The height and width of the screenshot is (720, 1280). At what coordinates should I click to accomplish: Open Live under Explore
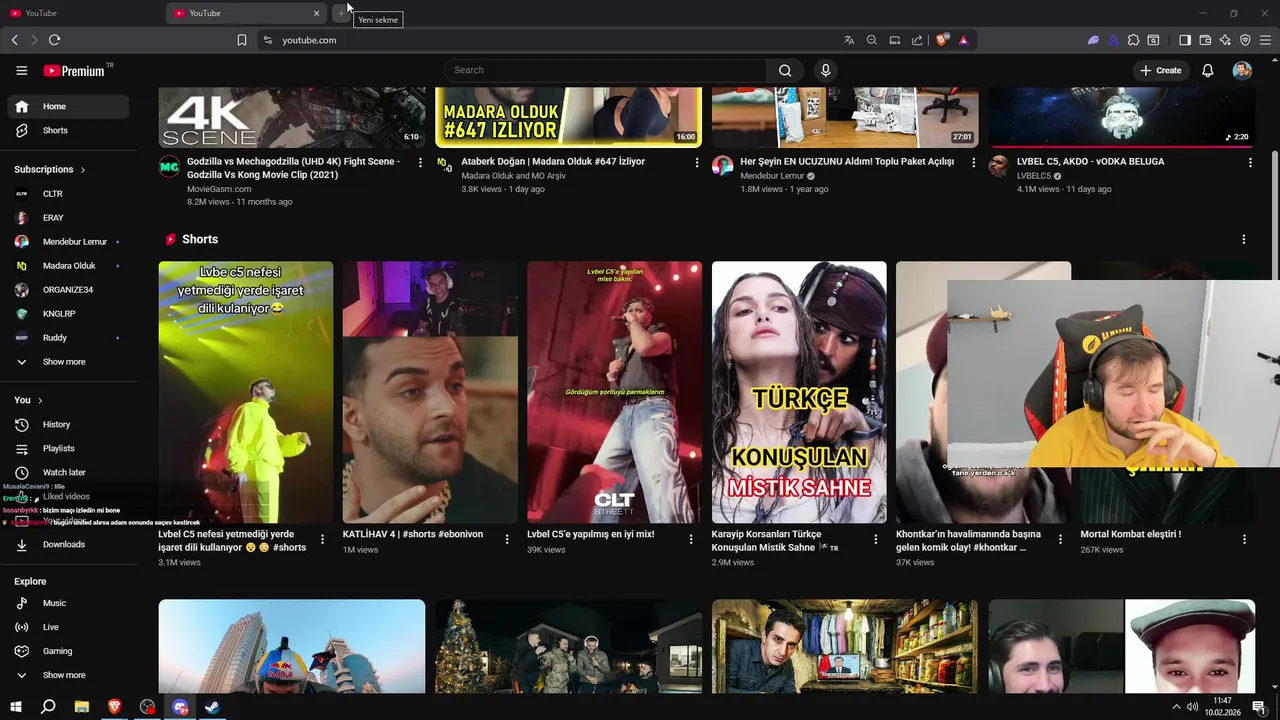[x=68, y=627]
